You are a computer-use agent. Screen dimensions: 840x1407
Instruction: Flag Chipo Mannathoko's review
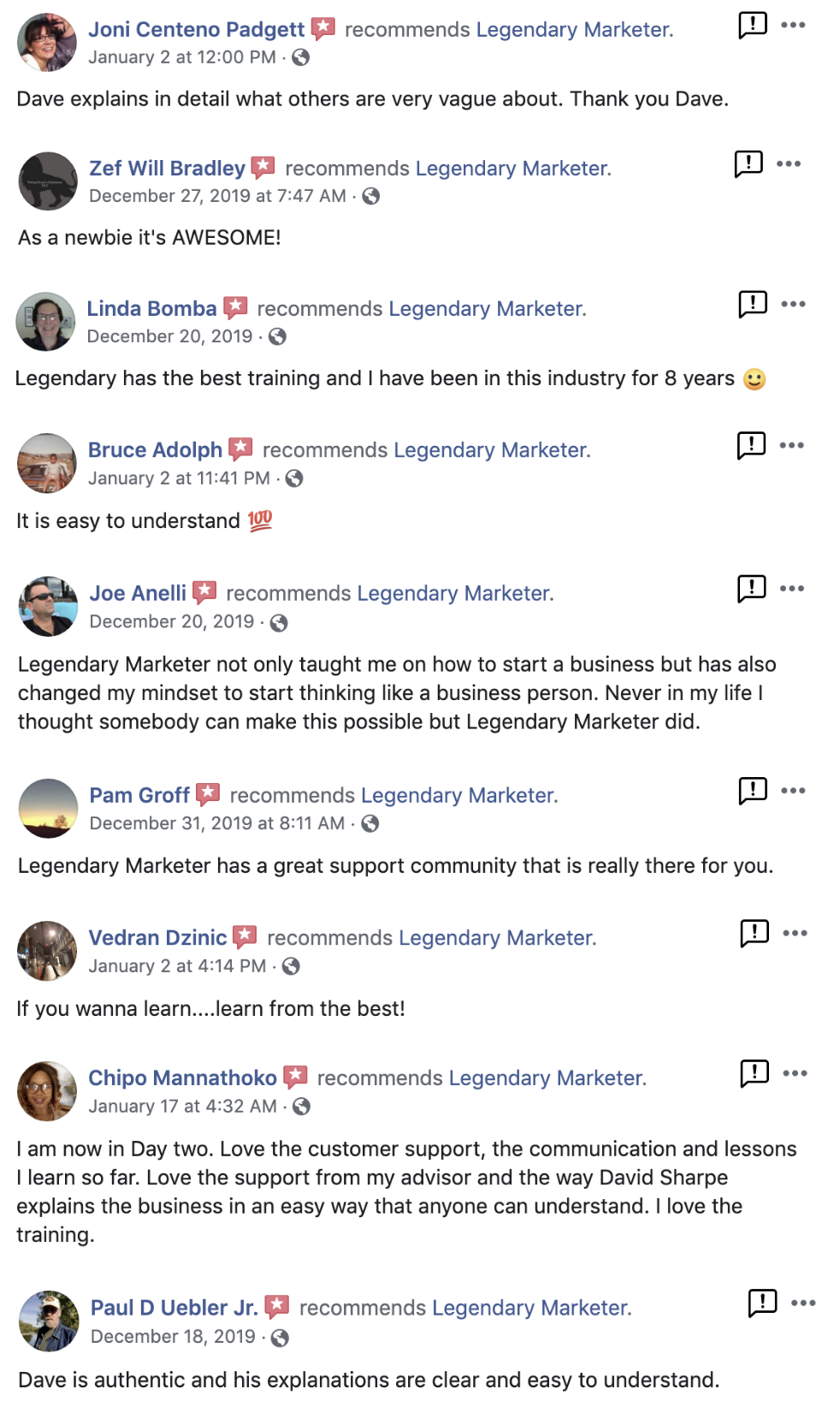point(754,1072)
